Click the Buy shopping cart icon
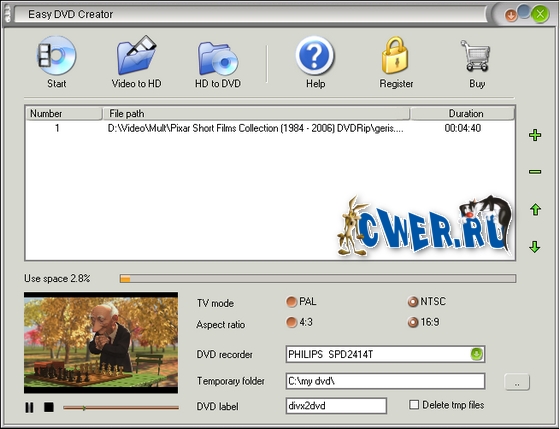 click(x=476, y=56)
